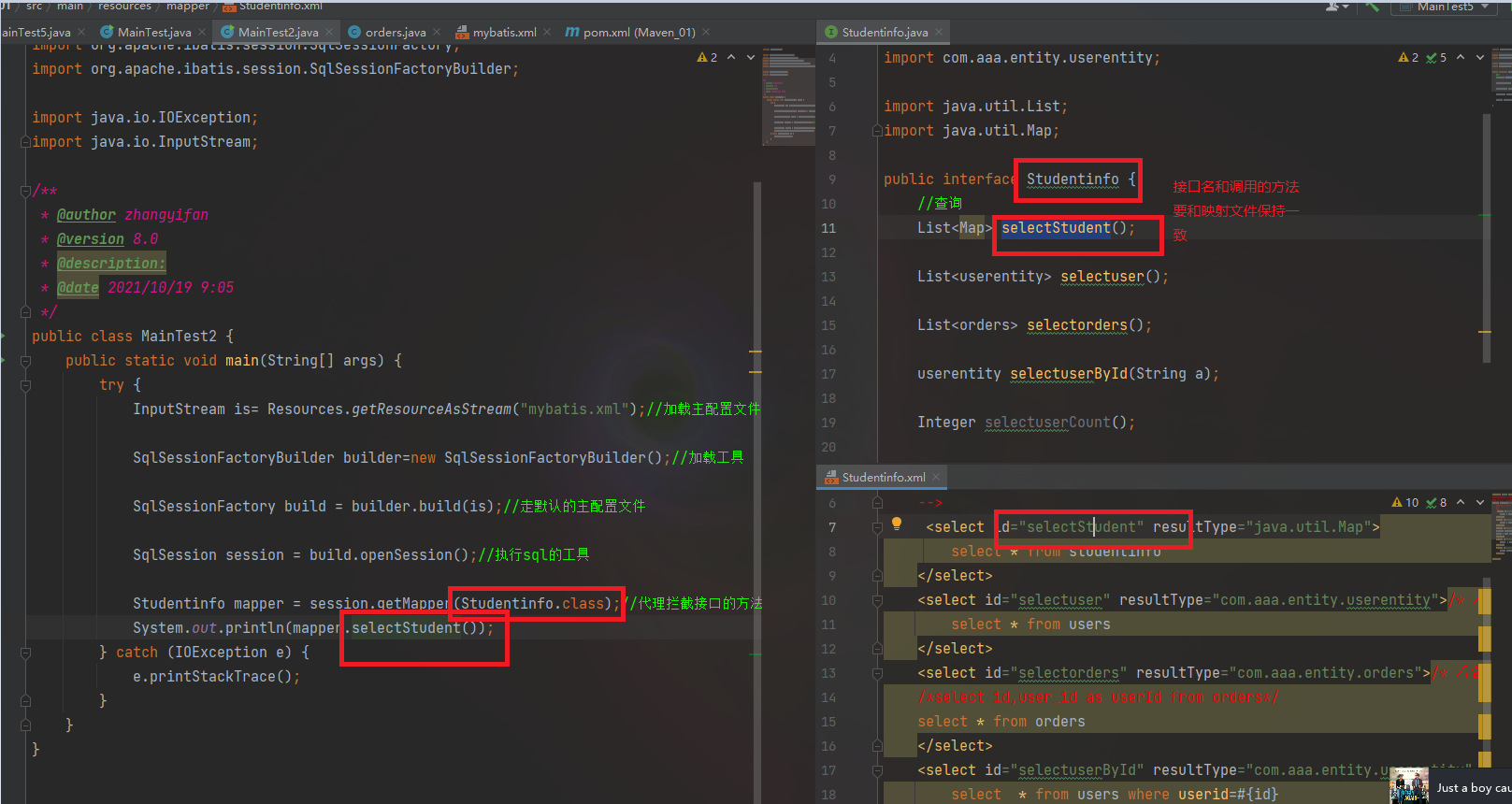Click the @date tag in Javadoc
1512x804 pixels.
(x=79, y=288)
